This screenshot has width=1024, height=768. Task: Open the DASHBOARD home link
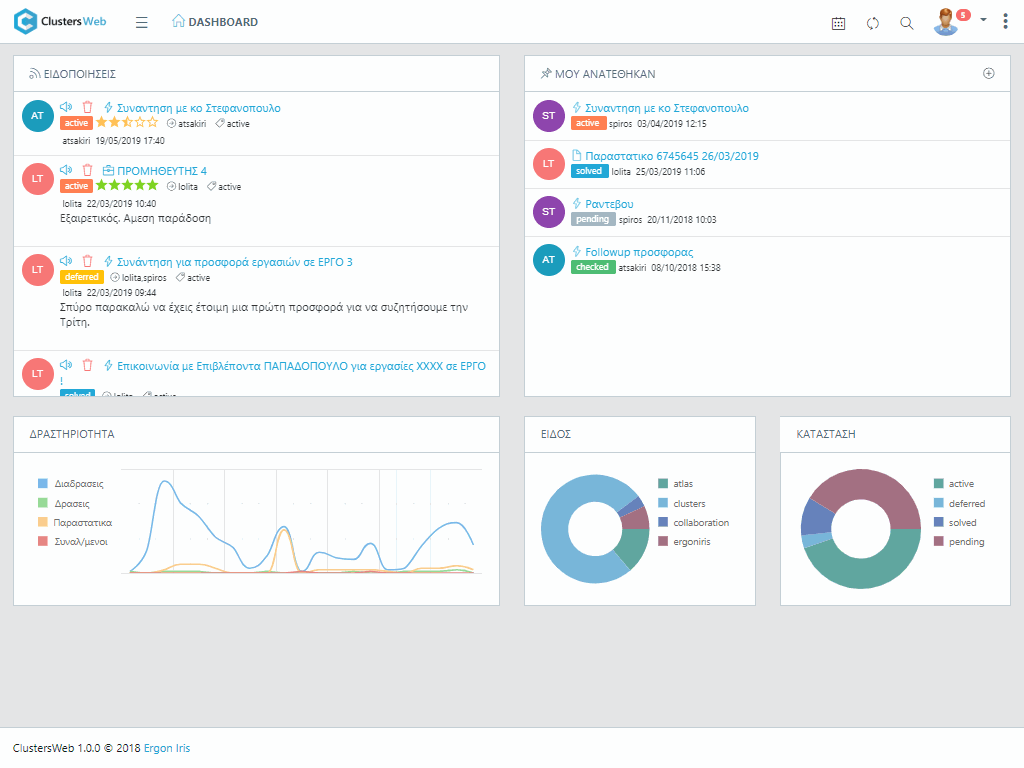pyautogui.click(x=215, y=22)
